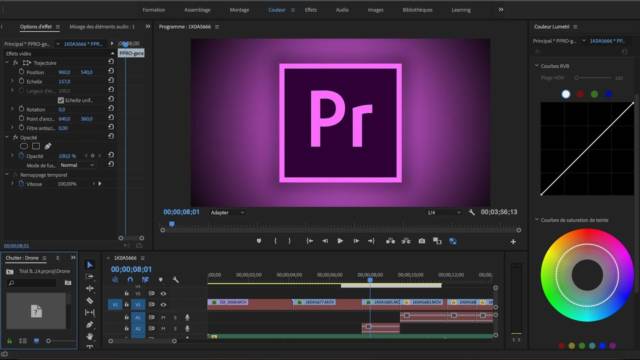640x360 pixels.
Task: Open the Adapter zoom dropdown
Action: 227,212
